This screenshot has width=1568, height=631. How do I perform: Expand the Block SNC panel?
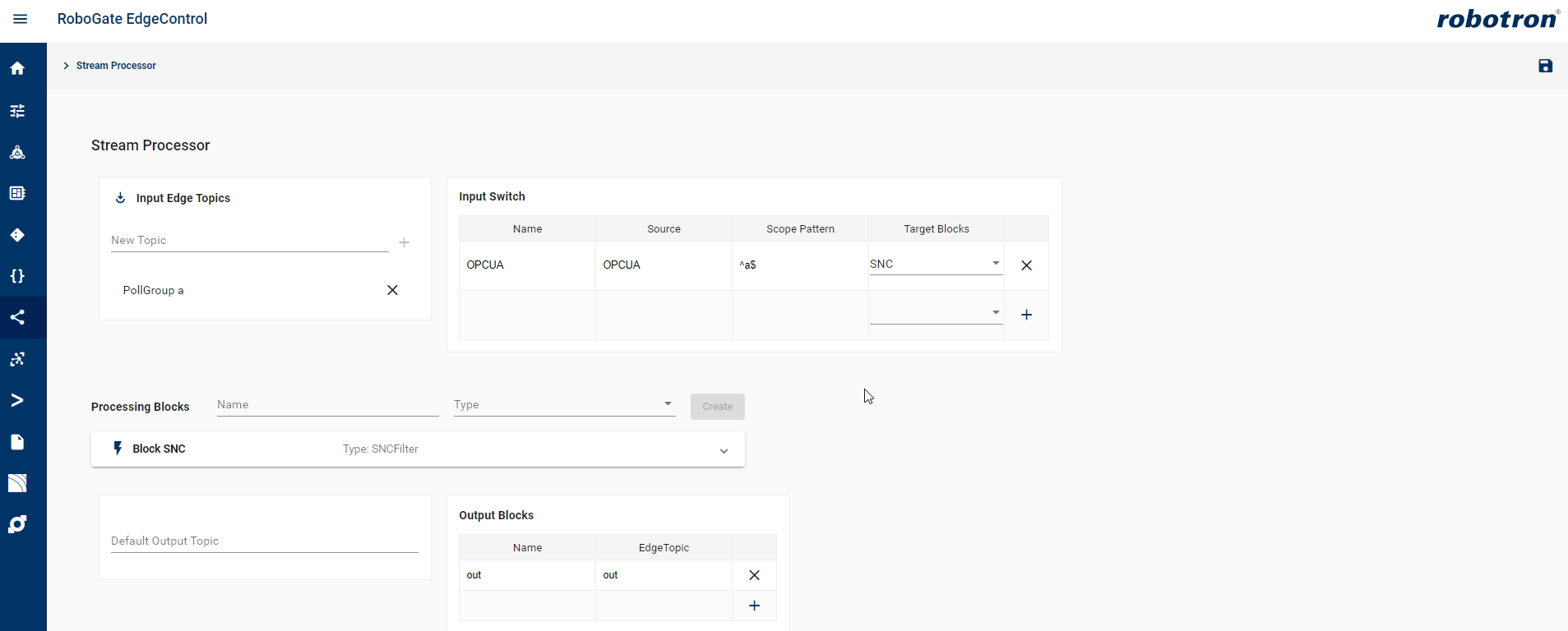coord(724,450)
